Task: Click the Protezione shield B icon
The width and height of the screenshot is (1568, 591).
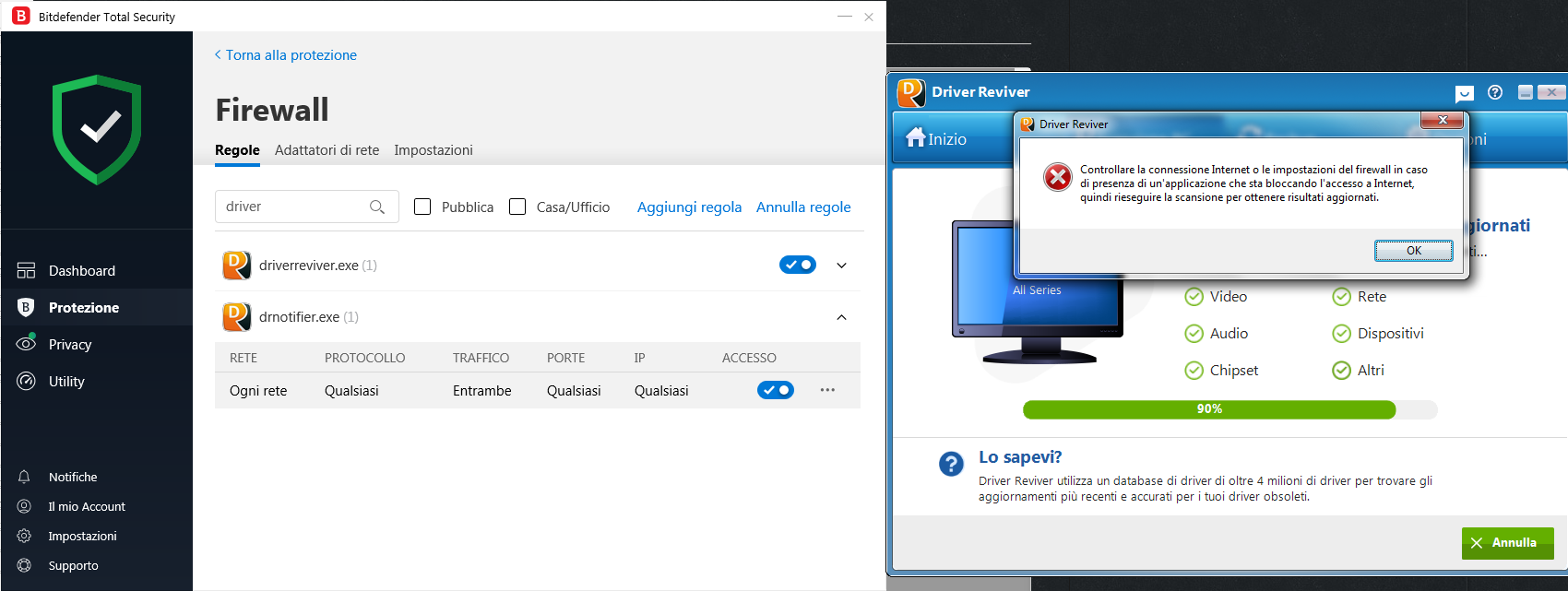Action: [26, 307]
